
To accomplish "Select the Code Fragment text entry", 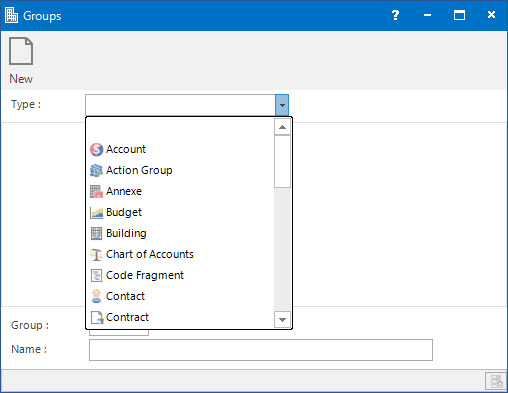I will tap(145, 275).
